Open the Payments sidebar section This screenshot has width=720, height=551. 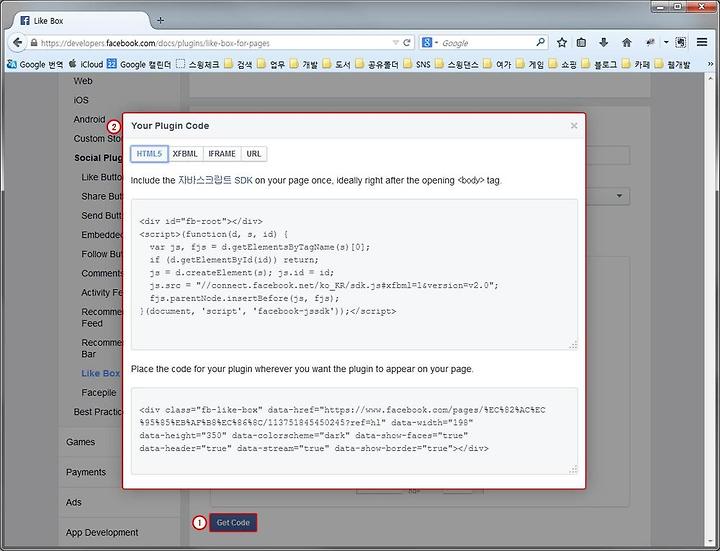86,472
